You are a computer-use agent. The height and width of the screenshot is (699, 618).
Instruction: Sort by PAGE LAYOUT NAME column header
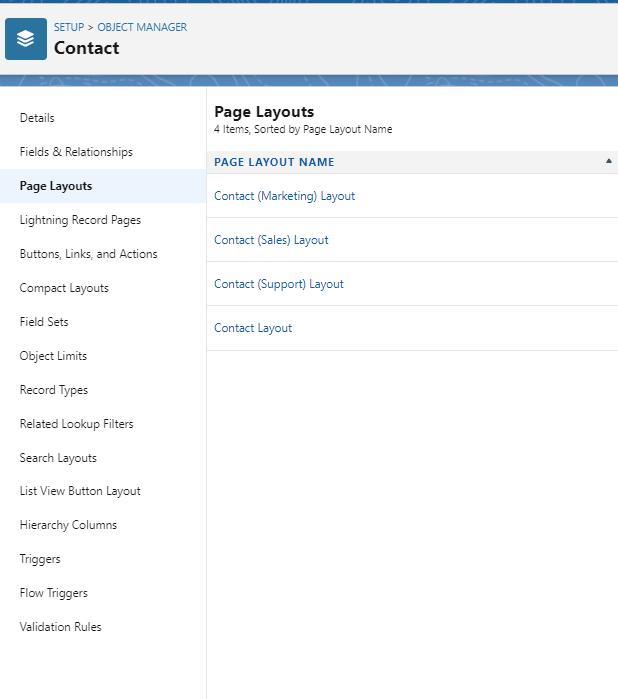[274, 162]
